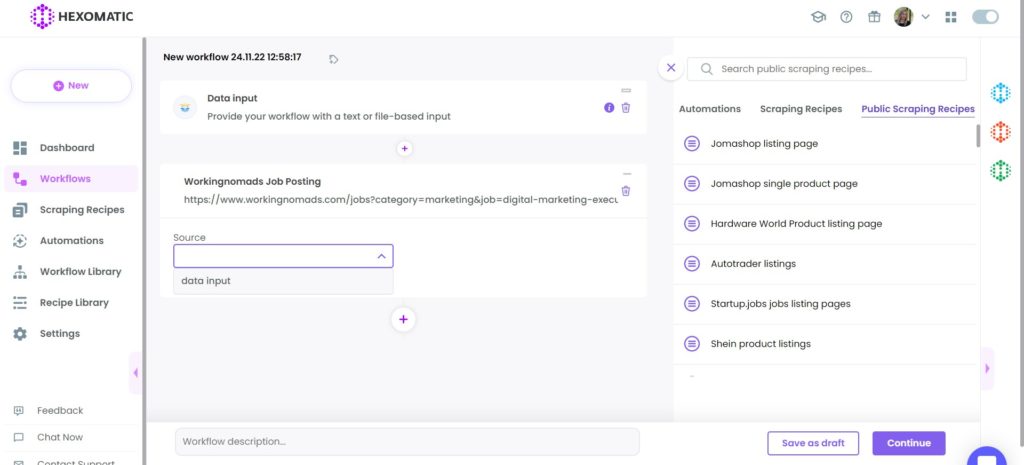
Task: Collapse the left sidebar arrow
Action: (x=135, y=373)
